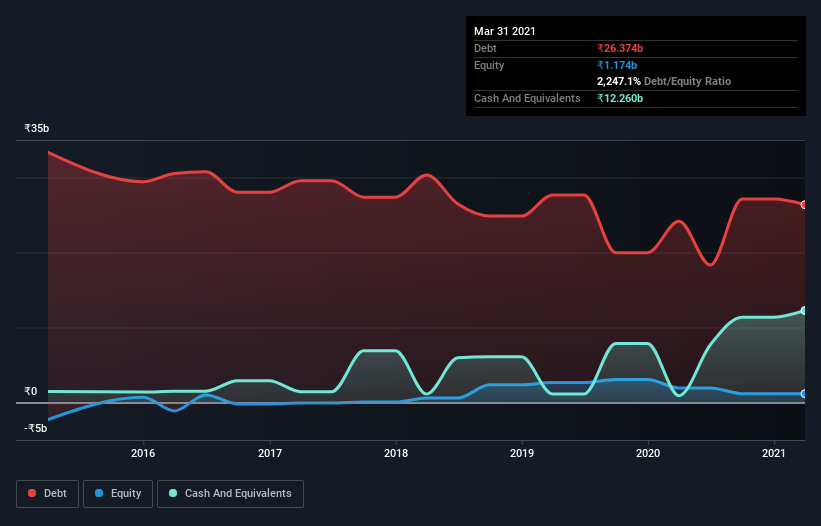Click the teal Cash endpoint marker

[x=804, y=310]
